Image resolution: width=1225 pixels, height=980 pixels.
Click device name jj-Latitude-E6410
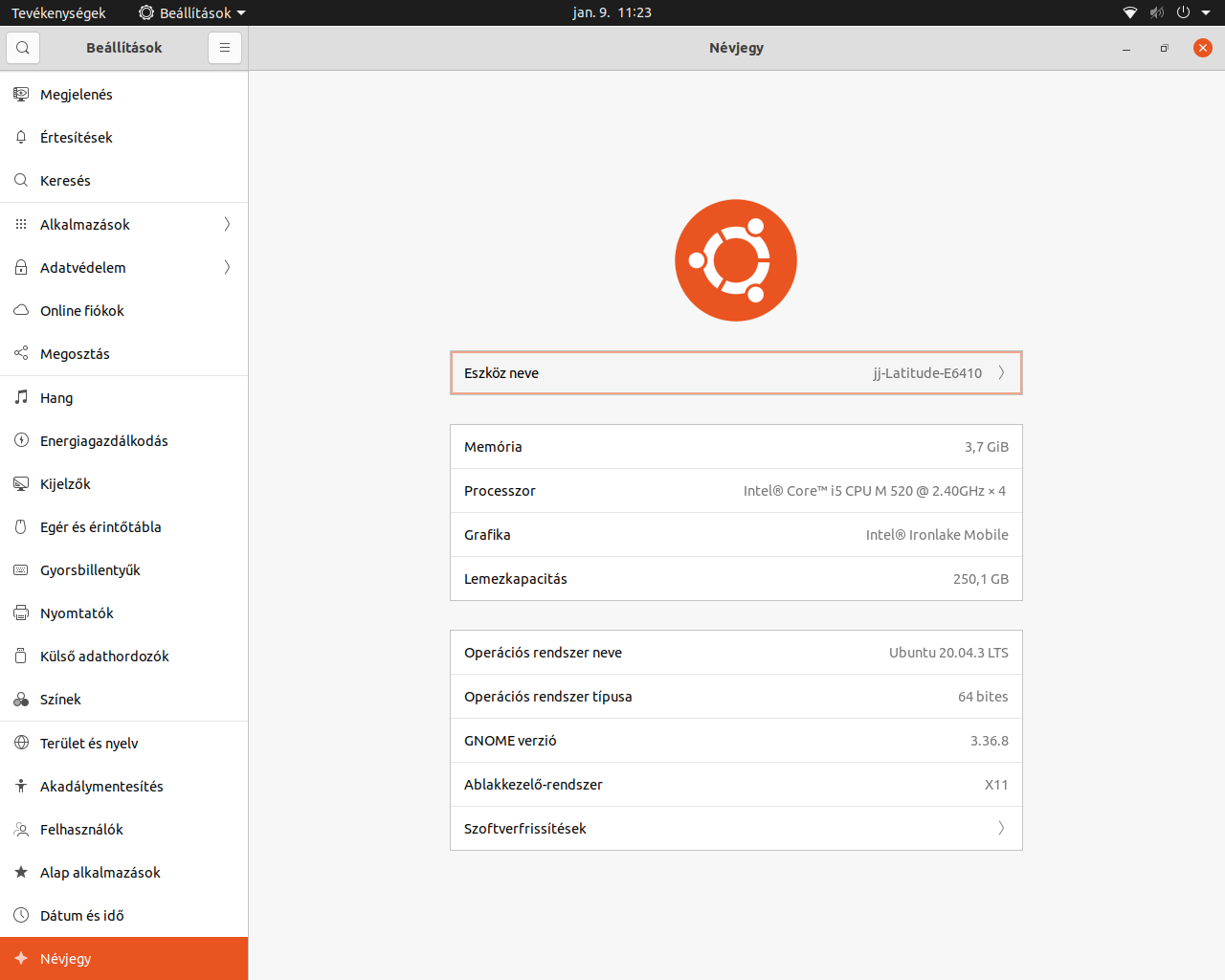927,373
